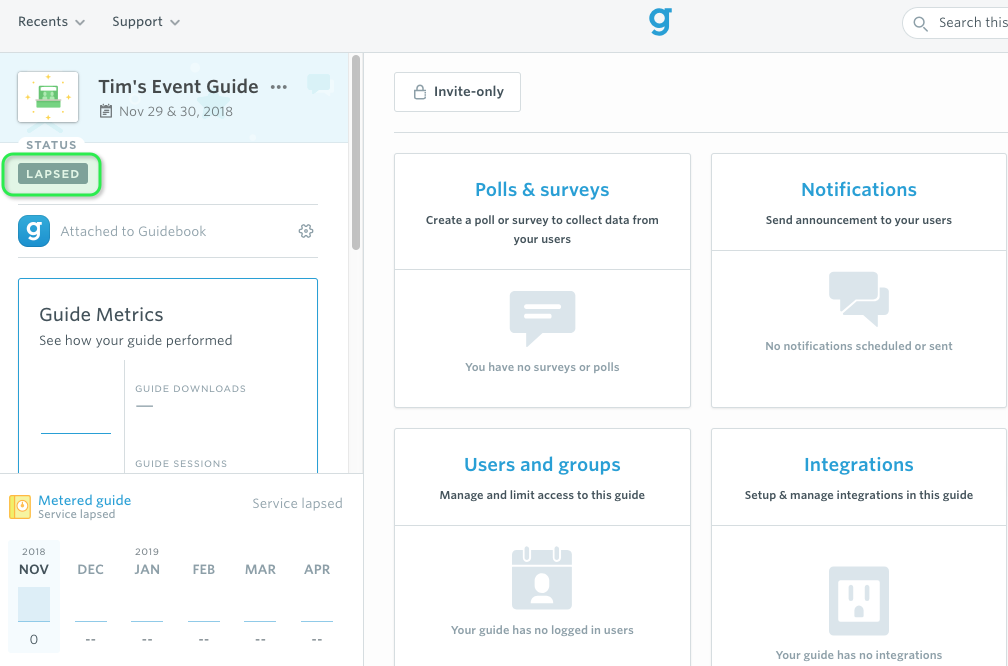Click the Guidebook logo in the top bar
The height and width of the screenshot is (666, 1008).
[x=660, y=21]
